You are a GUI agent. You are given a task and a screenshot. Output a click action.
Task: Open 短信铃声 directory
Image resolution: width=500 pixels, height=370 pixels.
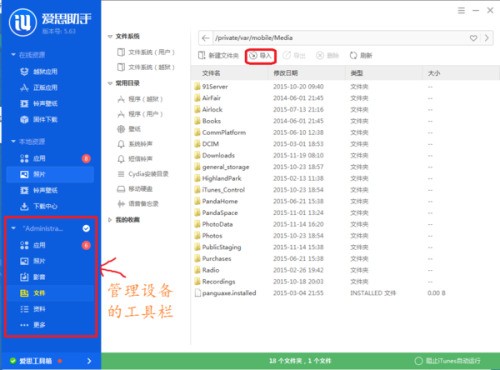[x=135, y=159]
